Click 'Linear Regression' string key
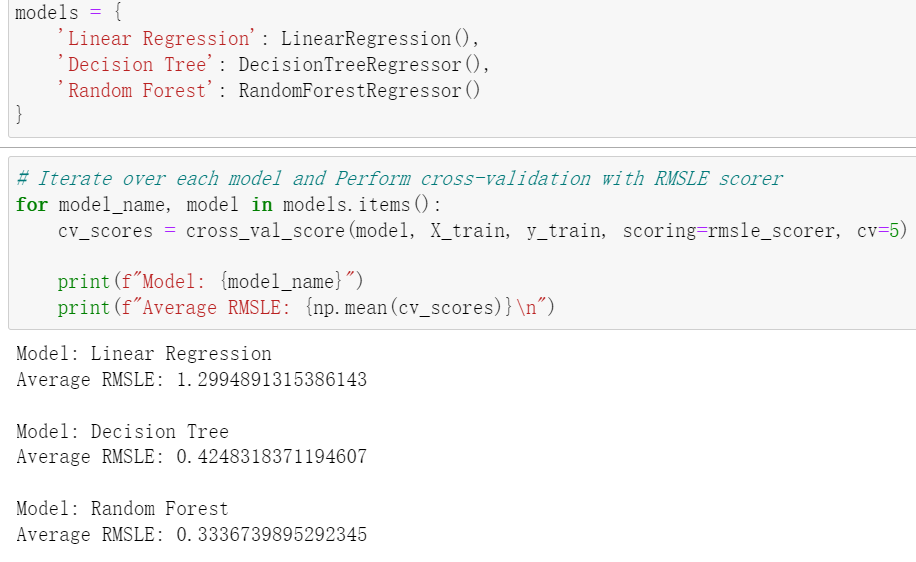The height and width of the screenshot is (562, 916). (157, 38)
